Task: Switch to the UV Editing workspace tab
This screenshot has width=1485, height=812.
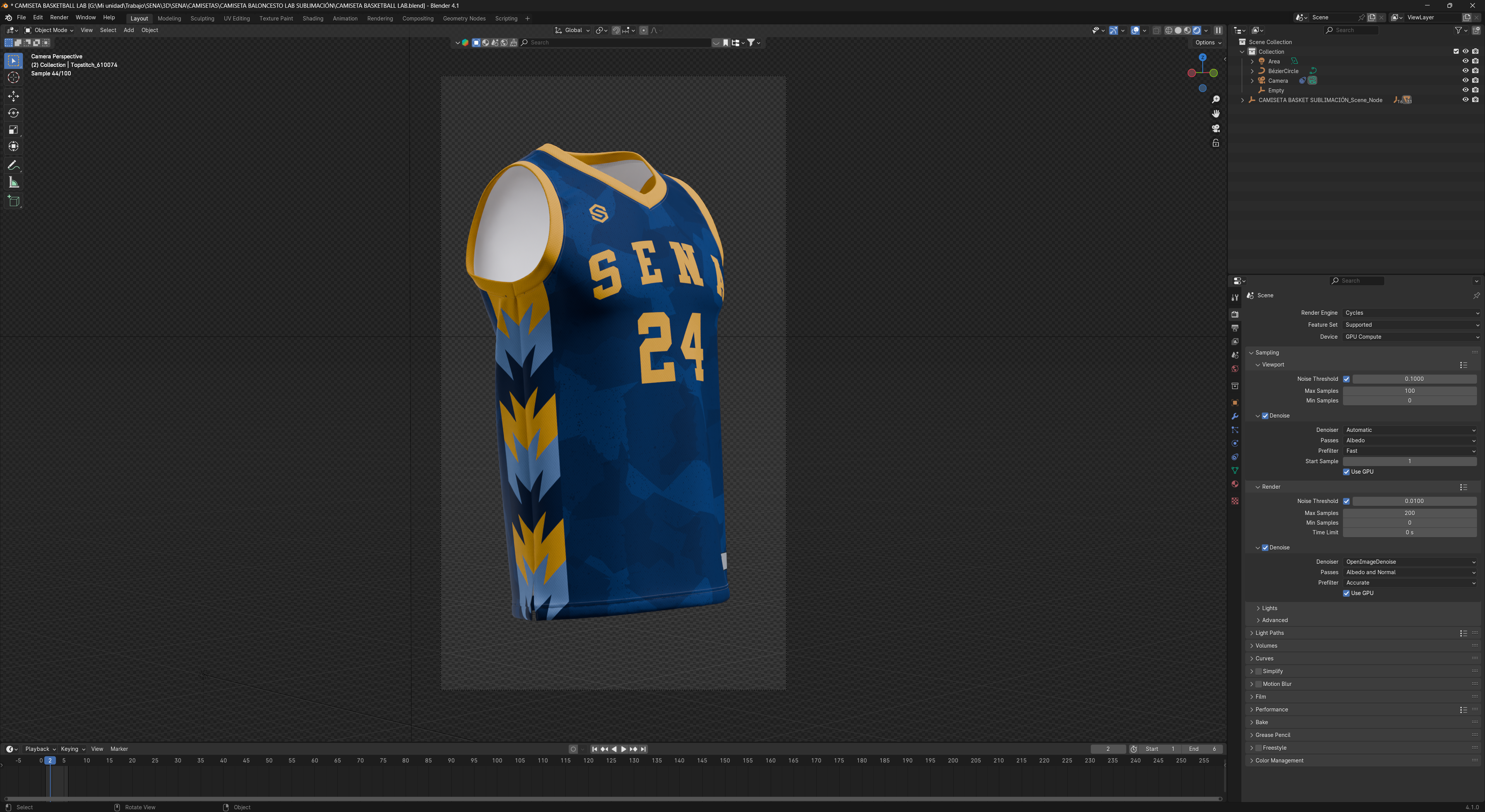Action: tap(236, 19)
